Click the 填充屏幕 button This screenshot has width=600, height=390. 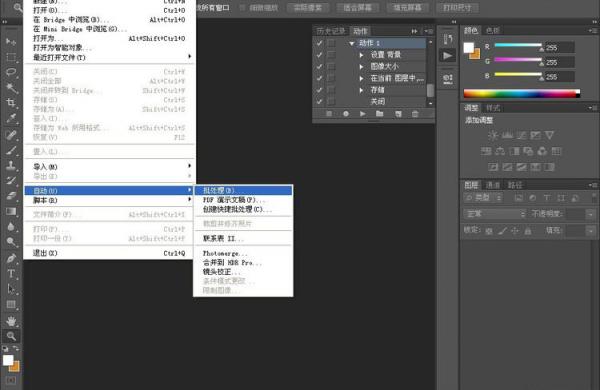[x=407, y=8]
